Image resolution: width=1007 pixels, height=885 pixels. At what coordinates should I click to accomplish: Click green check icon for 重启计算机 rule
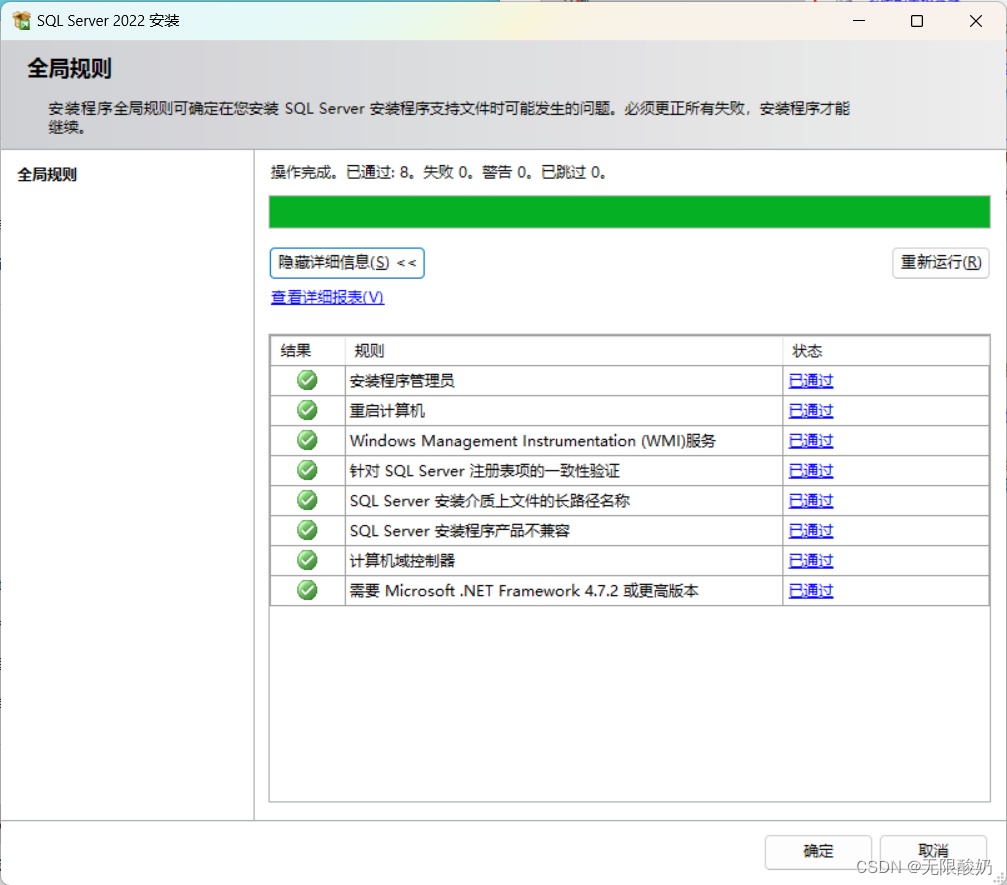tap(307, 410)
